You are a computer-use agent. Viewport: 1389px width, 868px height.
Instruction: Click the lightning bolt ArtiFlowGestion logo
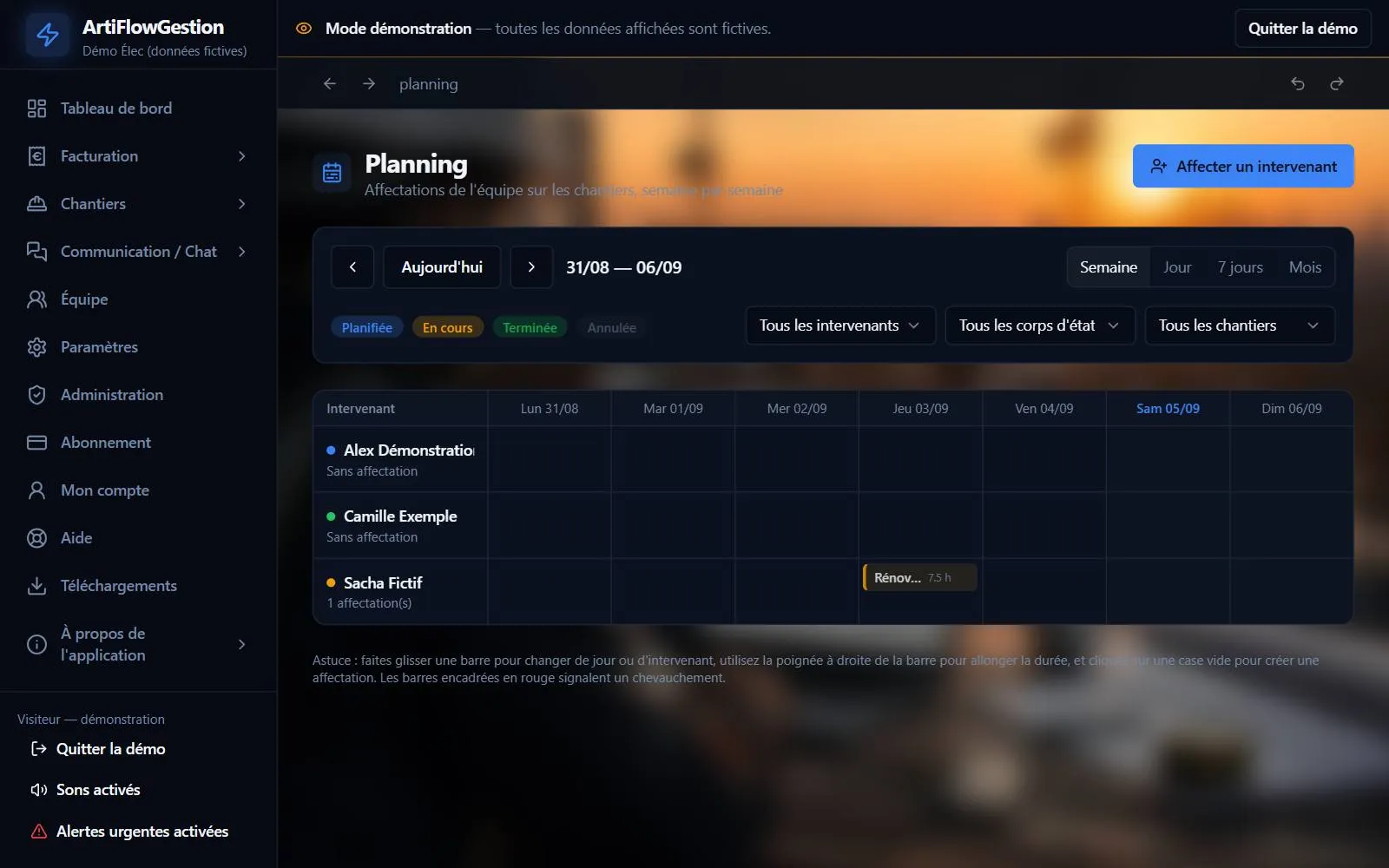pyautogui.click(x=48, y=35)
